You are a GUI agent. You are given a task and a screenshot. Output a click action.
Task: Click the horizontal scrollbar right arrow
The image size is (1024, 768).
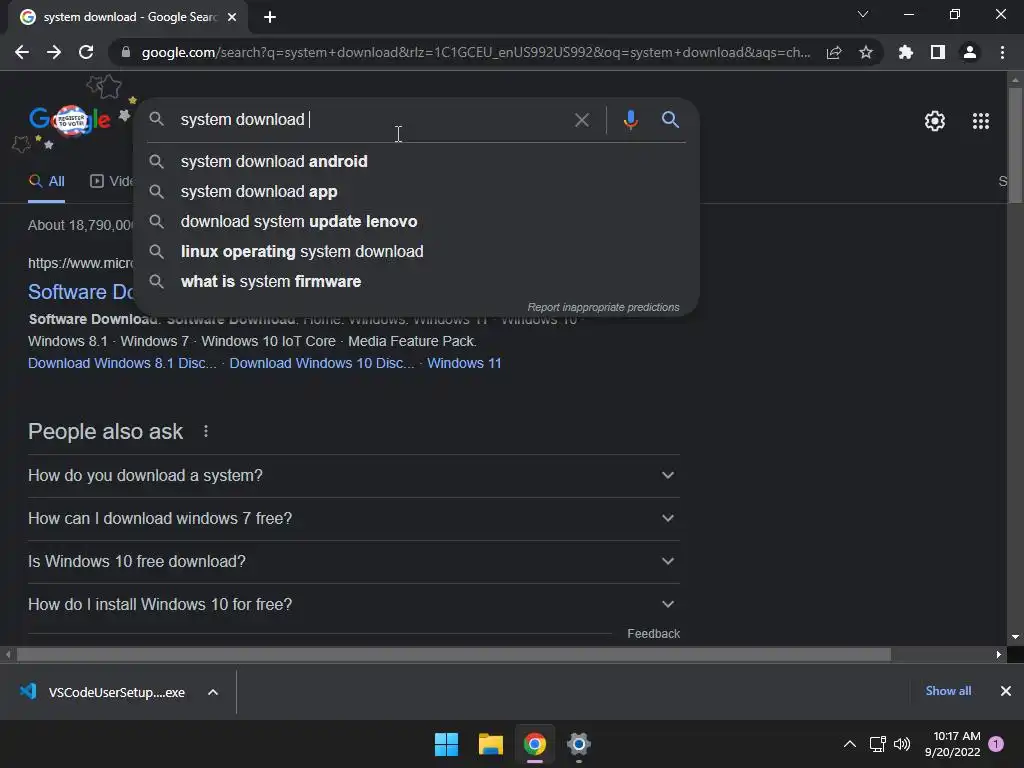click(999, 654)
